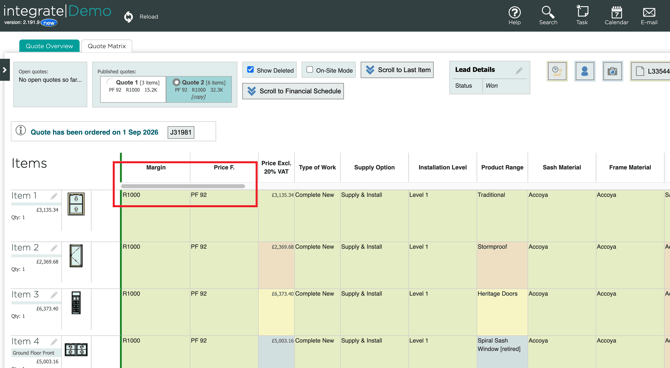Click the Sash Material header

click(x=562, y=168)
